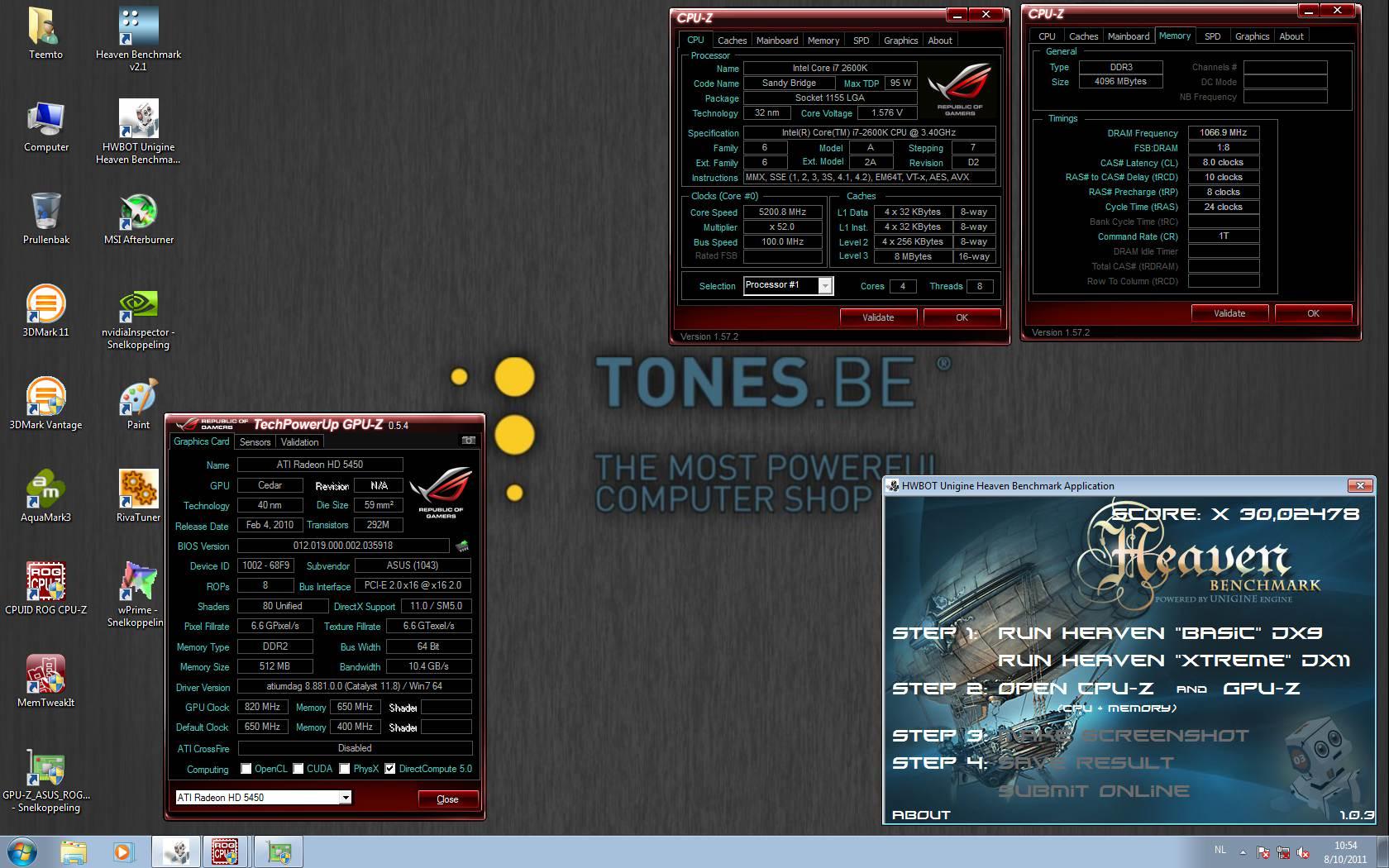Launch Heaven Benchmark v2.1 desktop shortcut
The height and width of the screenshot is (868, 1389).
coord(138,37)
